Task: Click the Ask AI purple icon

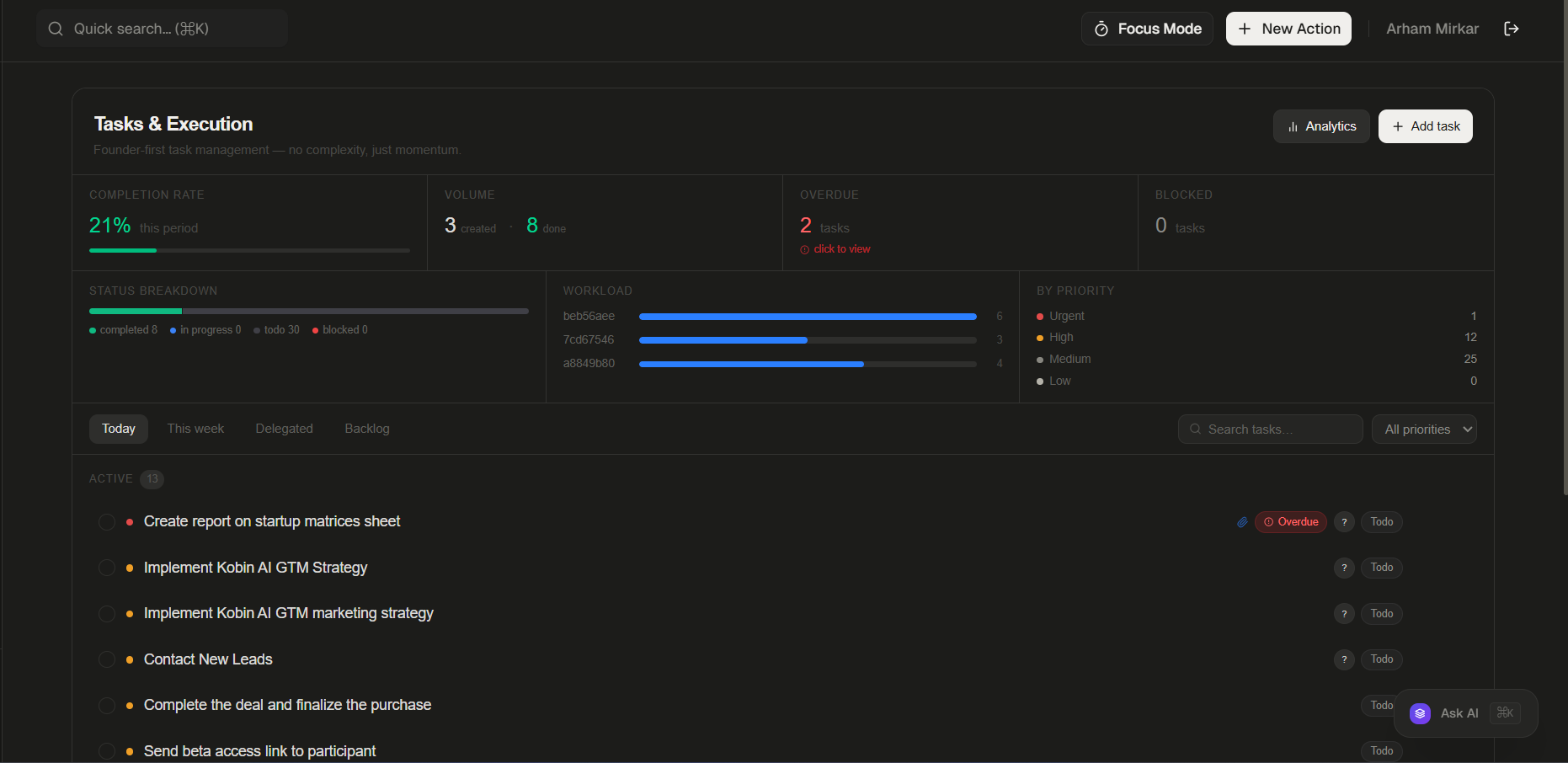Action: coord(1421,713)
